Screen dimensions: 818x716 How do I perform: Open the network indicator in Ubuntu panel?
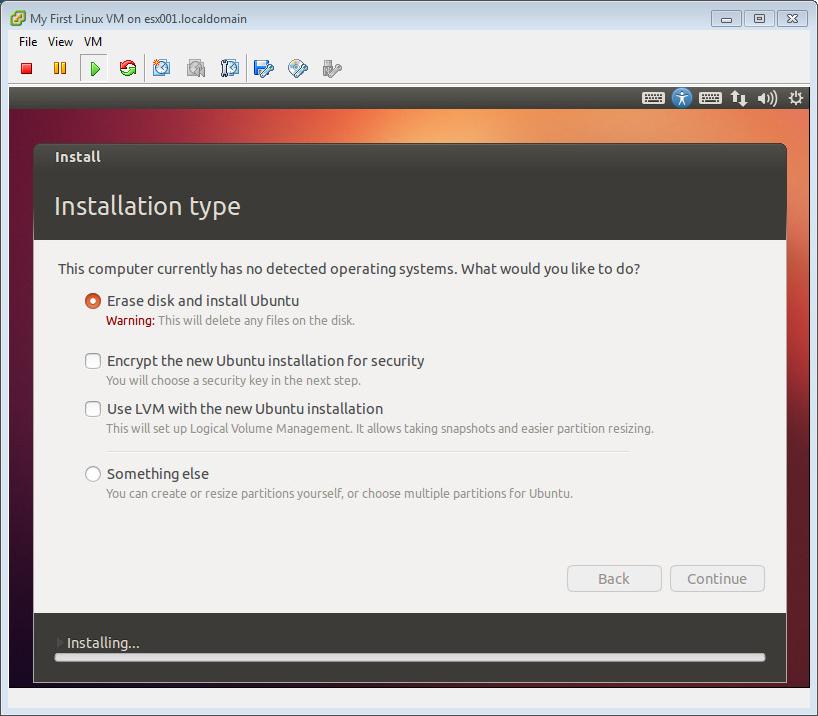tap(739, 98)
